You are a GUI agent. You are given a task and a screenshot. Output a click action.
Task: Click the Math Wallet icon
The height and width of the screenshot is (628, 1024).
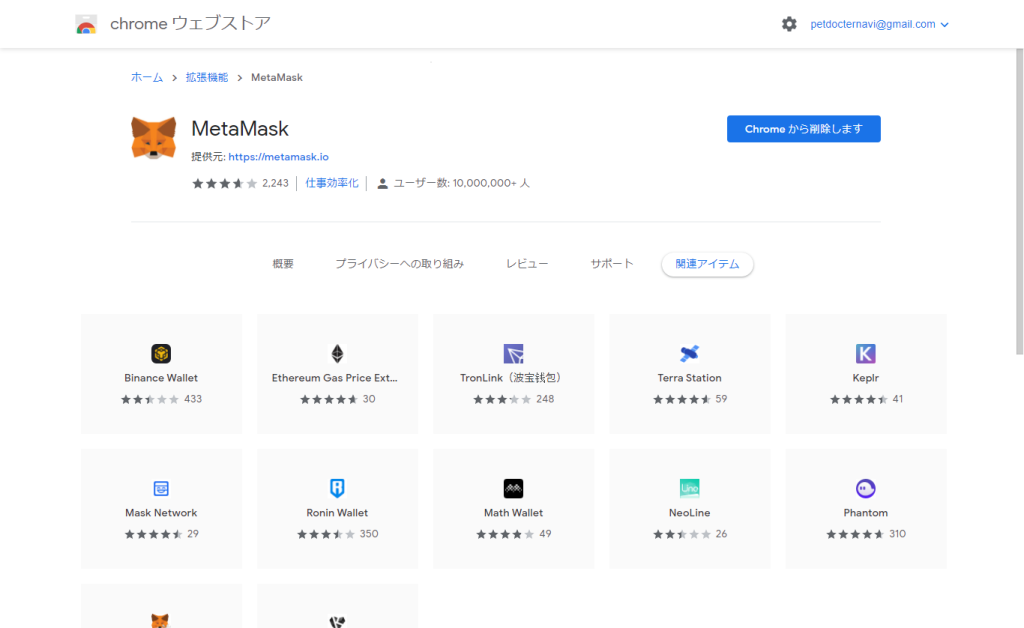pos(513,488)
